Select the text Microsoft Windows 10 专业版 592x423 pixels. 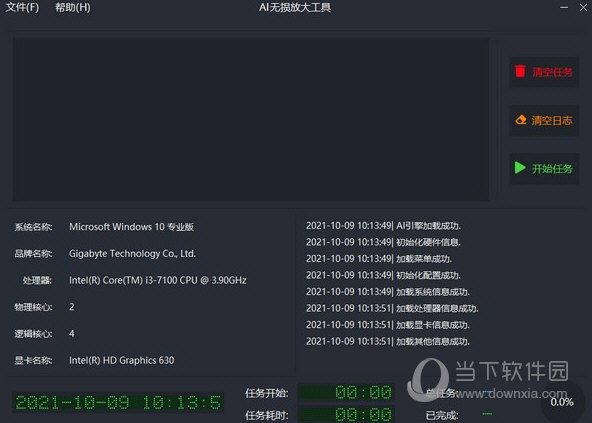[131, 227]
